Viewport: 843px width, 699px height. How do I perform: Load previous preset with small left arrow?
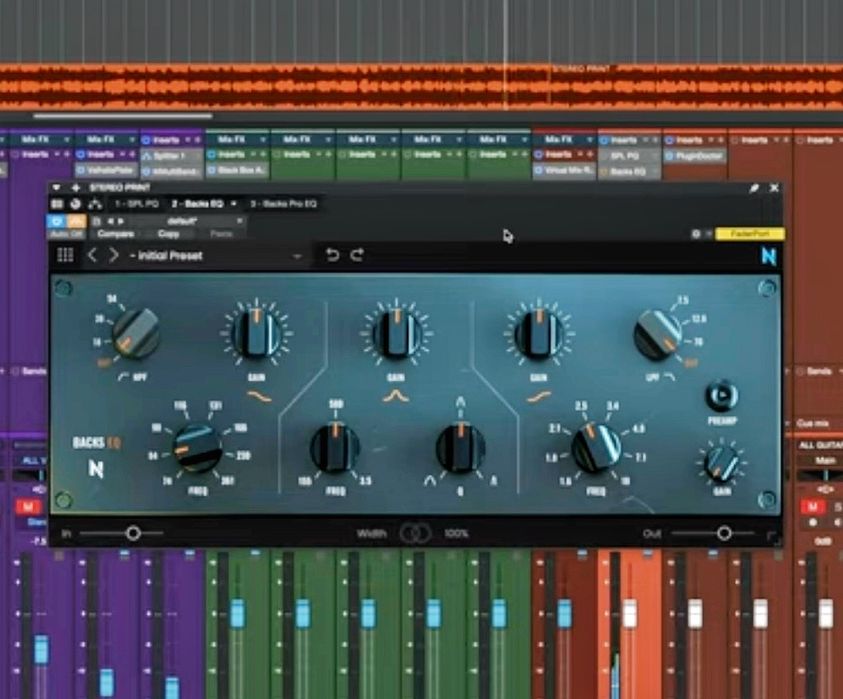click(111, 221)
